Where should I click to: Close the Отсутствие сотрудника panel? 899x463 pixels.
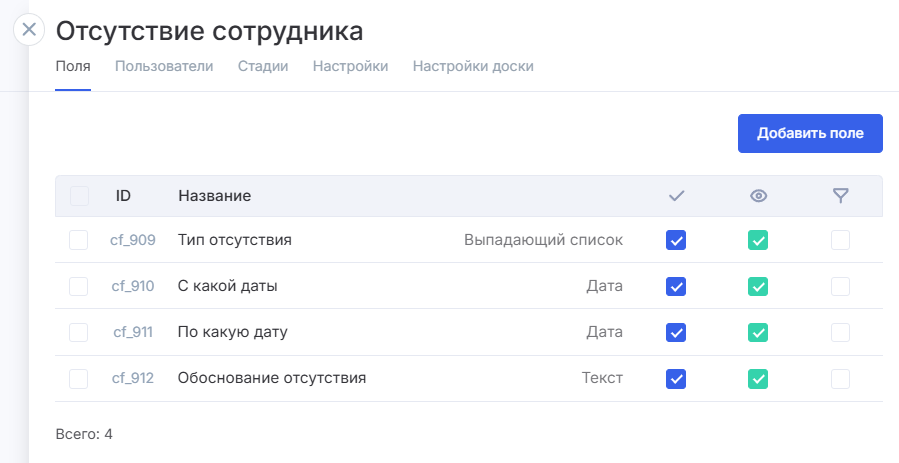[x=29, y=29]
